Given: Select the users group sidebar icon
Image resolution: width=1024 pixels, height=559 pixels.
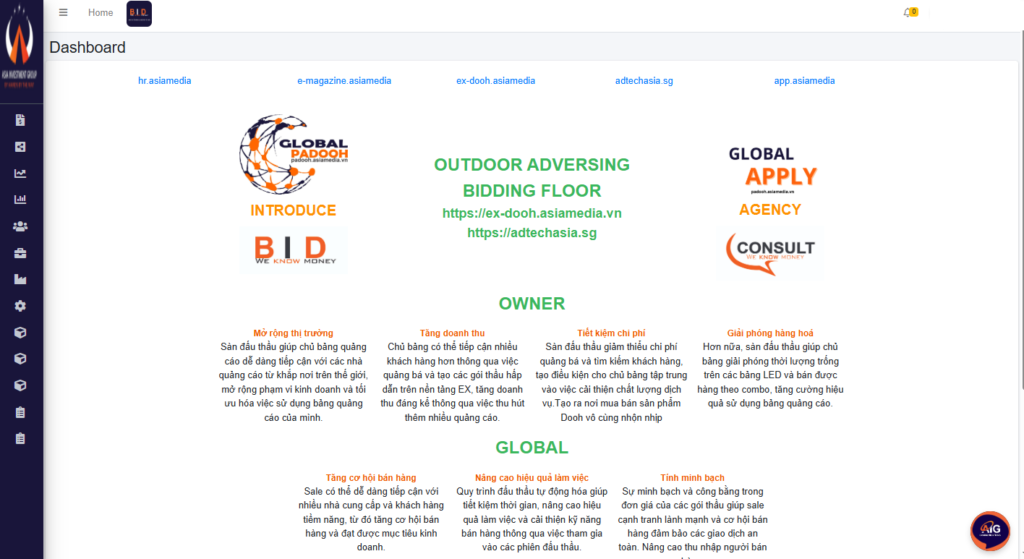Looking at the screenshot, I should click(x=20, y=226).
